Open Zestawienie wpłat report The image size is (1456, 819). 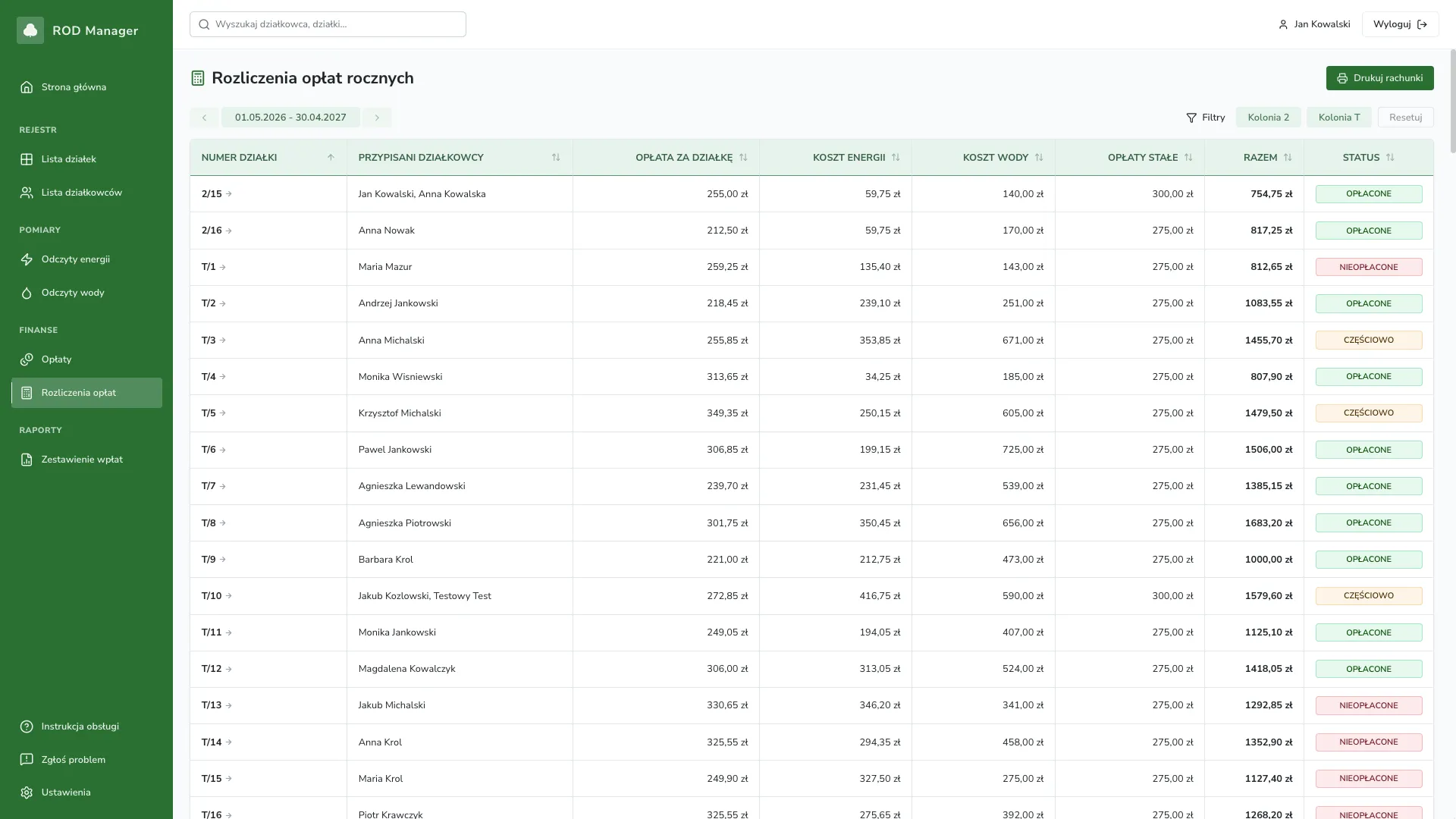coord(86,460)
